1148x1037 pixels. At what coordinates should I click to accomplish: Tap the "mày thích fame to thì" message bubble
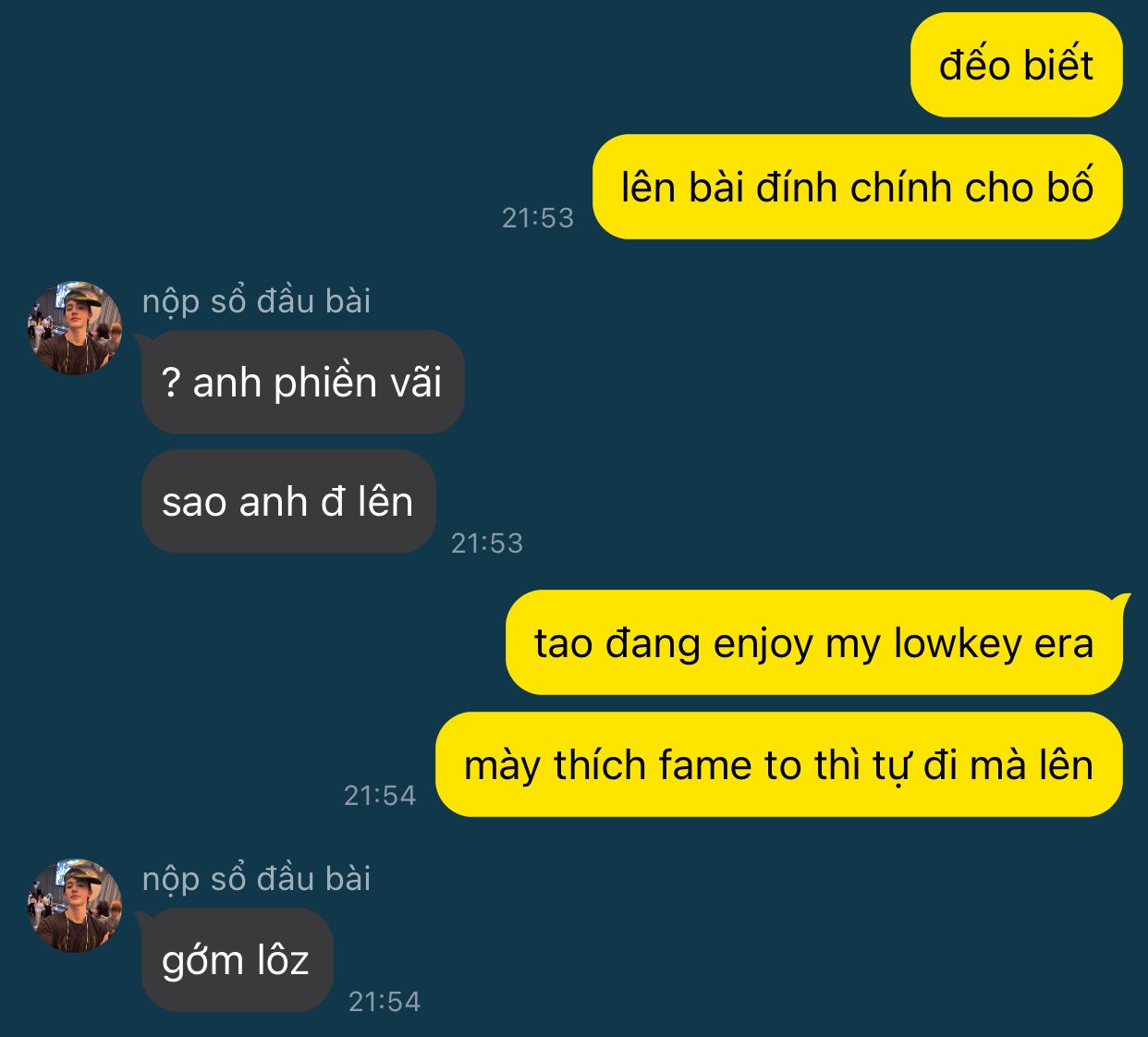(x=779, y=764)
